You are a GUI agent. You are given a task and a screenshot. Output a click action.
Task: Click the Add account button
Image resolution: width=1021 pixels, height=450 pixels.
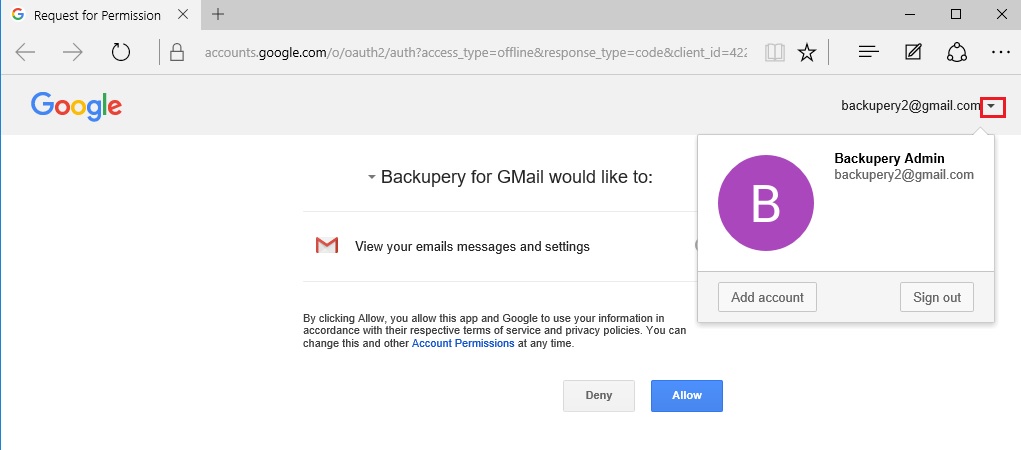767,298
